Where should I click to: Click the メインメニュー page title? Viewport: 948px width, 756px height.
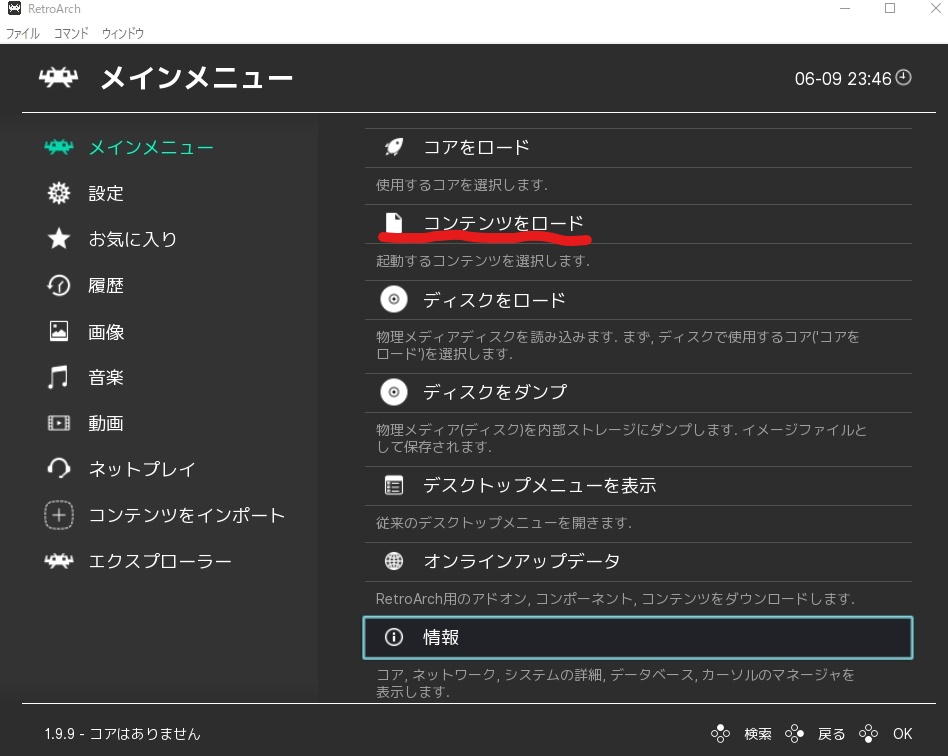tap(196, 78)
